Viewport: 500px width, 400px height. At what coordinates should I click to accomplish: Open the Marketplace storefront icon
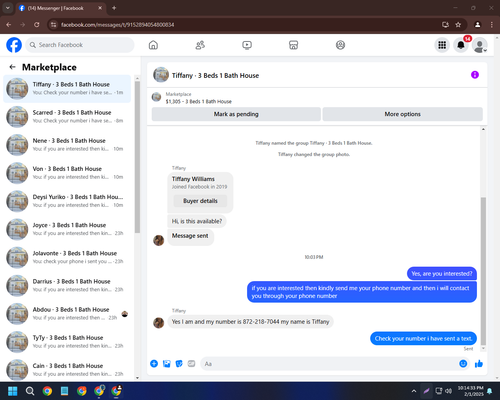(293, 45)
